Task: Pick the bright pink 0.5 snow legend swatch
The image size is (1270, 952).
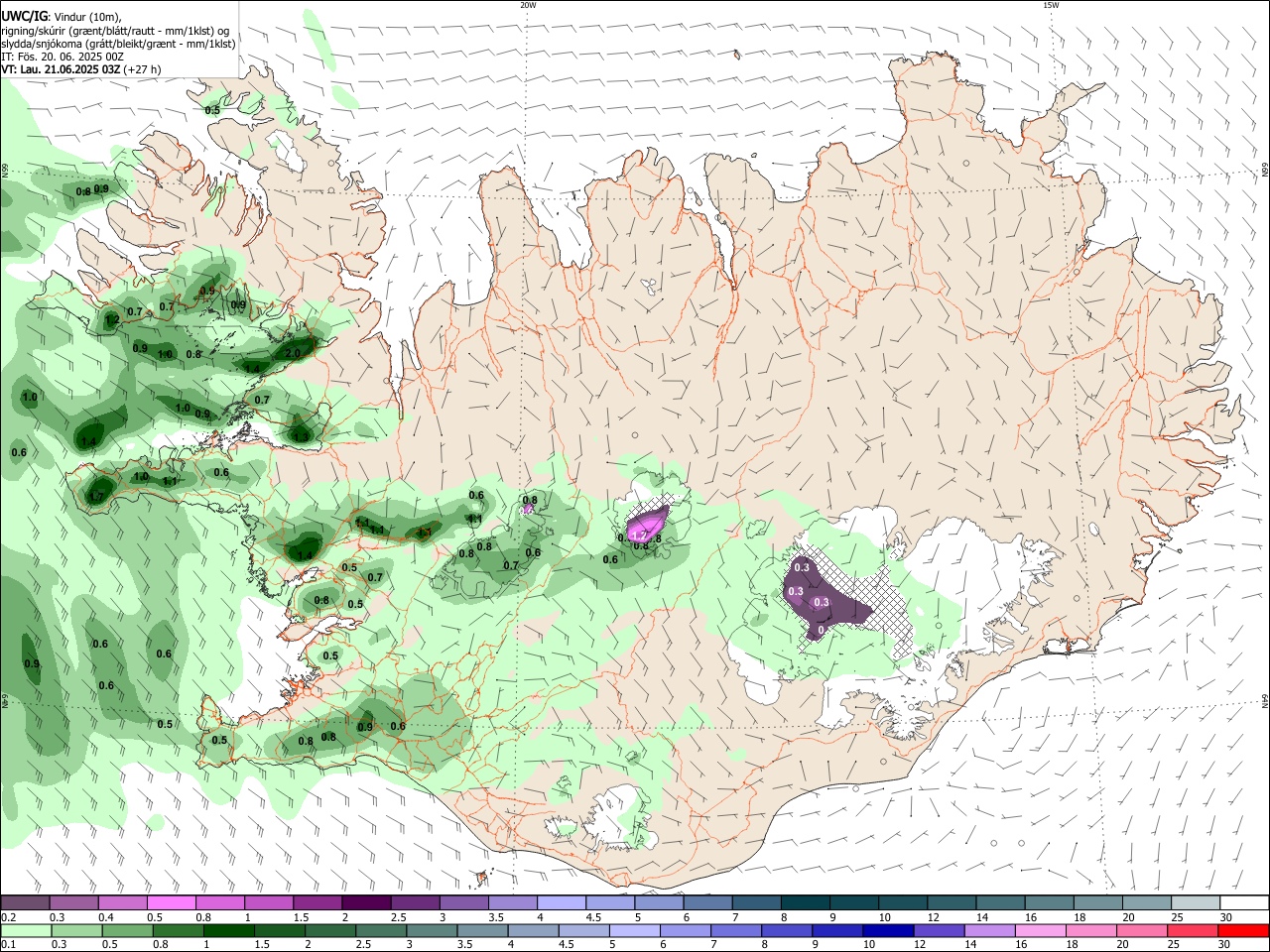Action: point(171,902)
